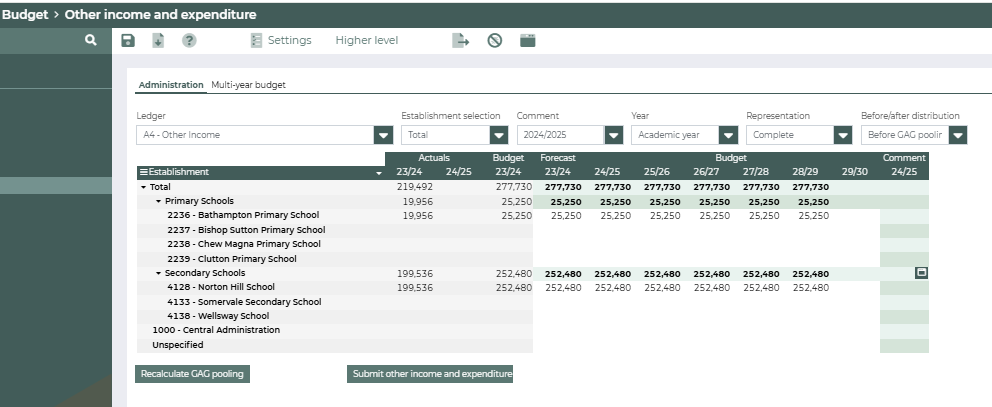The image size is (992, 407).
Task: Open comment icon on Secondary Schools row
Action: 922,273
